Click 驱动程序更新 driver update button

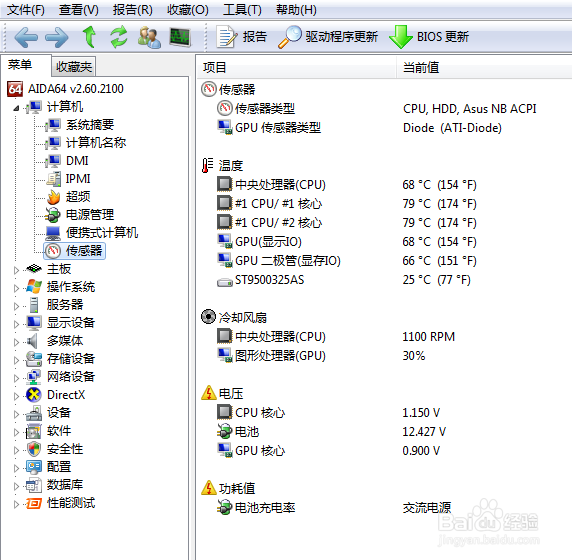[328, 37]
